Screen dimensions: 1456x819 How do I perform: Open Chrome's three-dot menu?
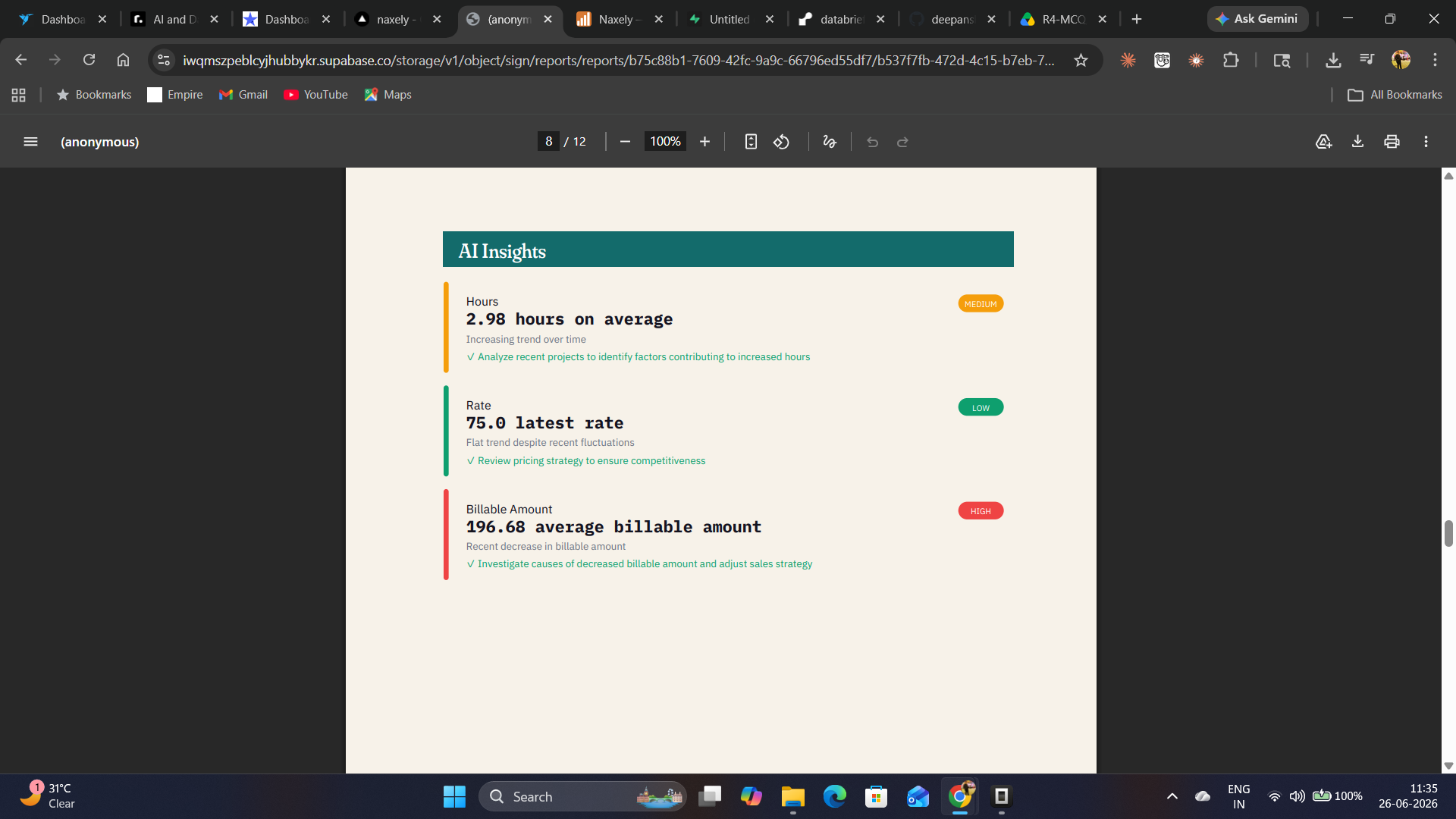click(x=1435, y=60)
